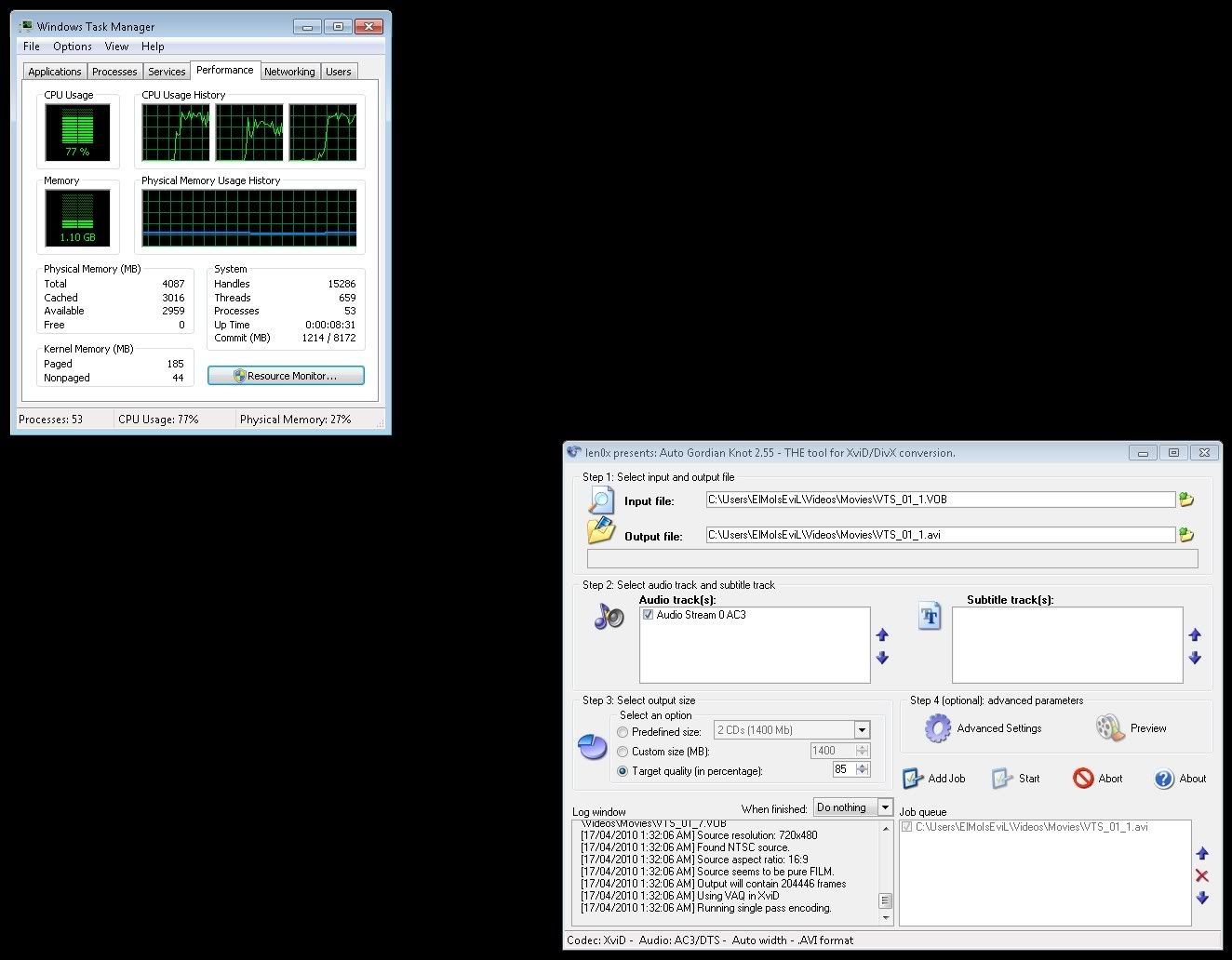
Task: Click the Add Job icon
Action: pos(913,779)
